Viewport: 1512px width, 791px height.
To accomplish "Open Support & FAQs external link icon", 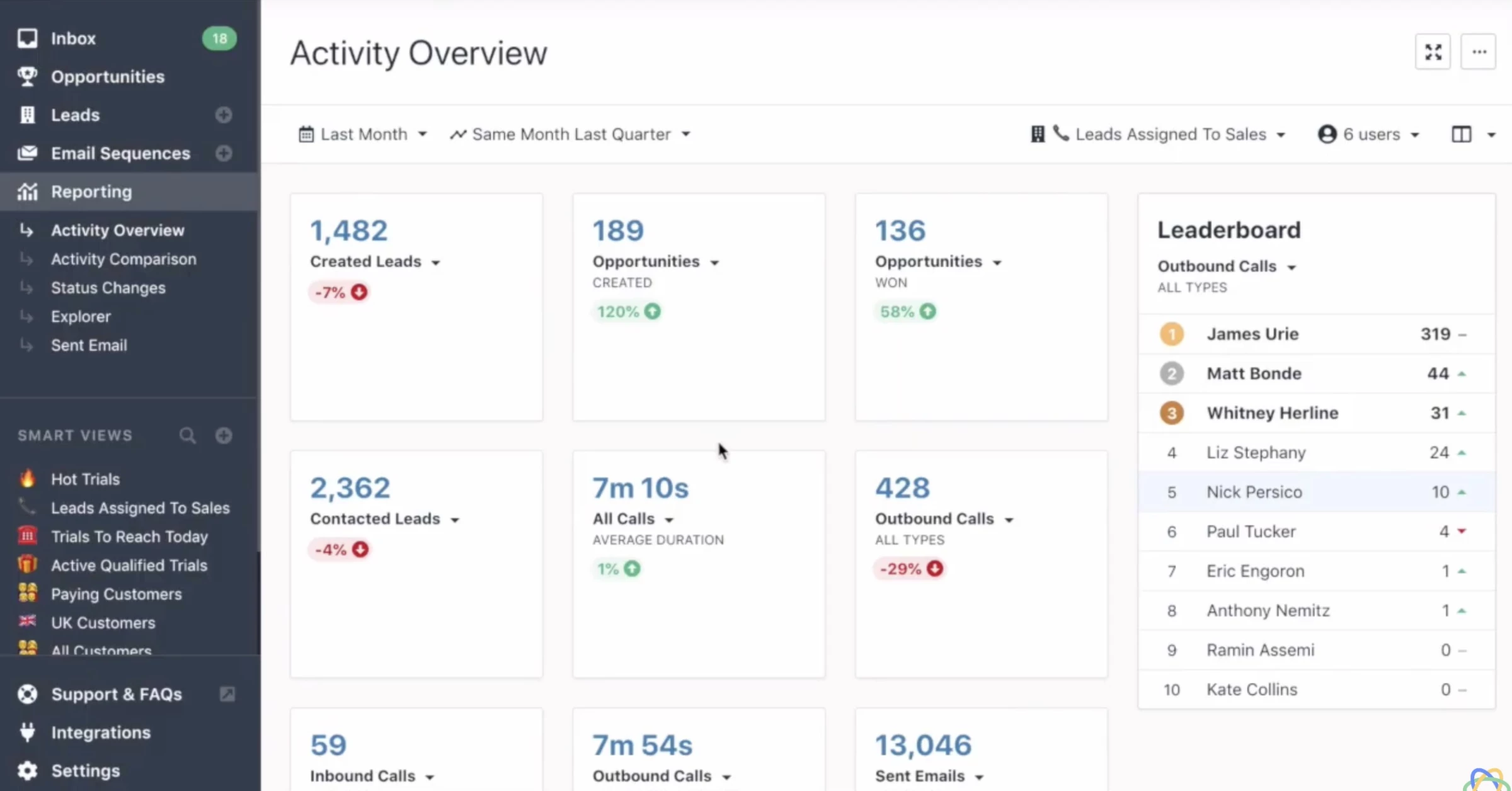I will (x=227, y=694).
